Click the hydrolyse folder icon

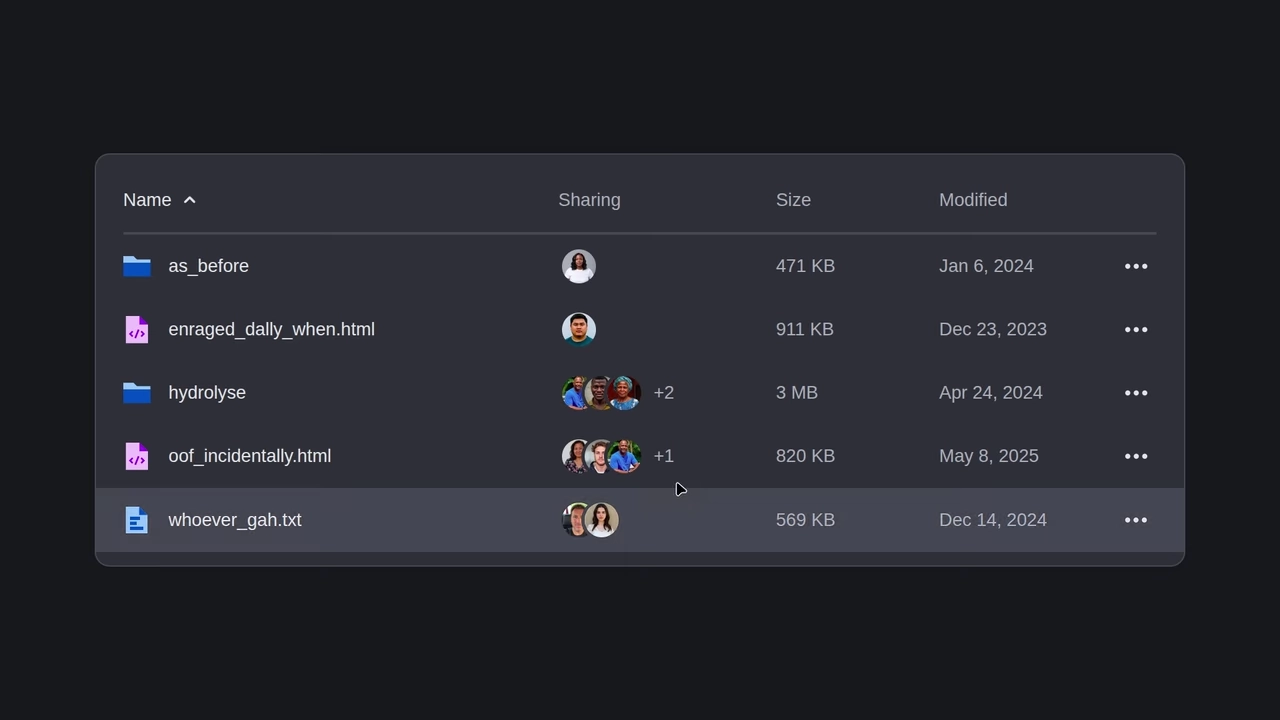tap(137, 393)
